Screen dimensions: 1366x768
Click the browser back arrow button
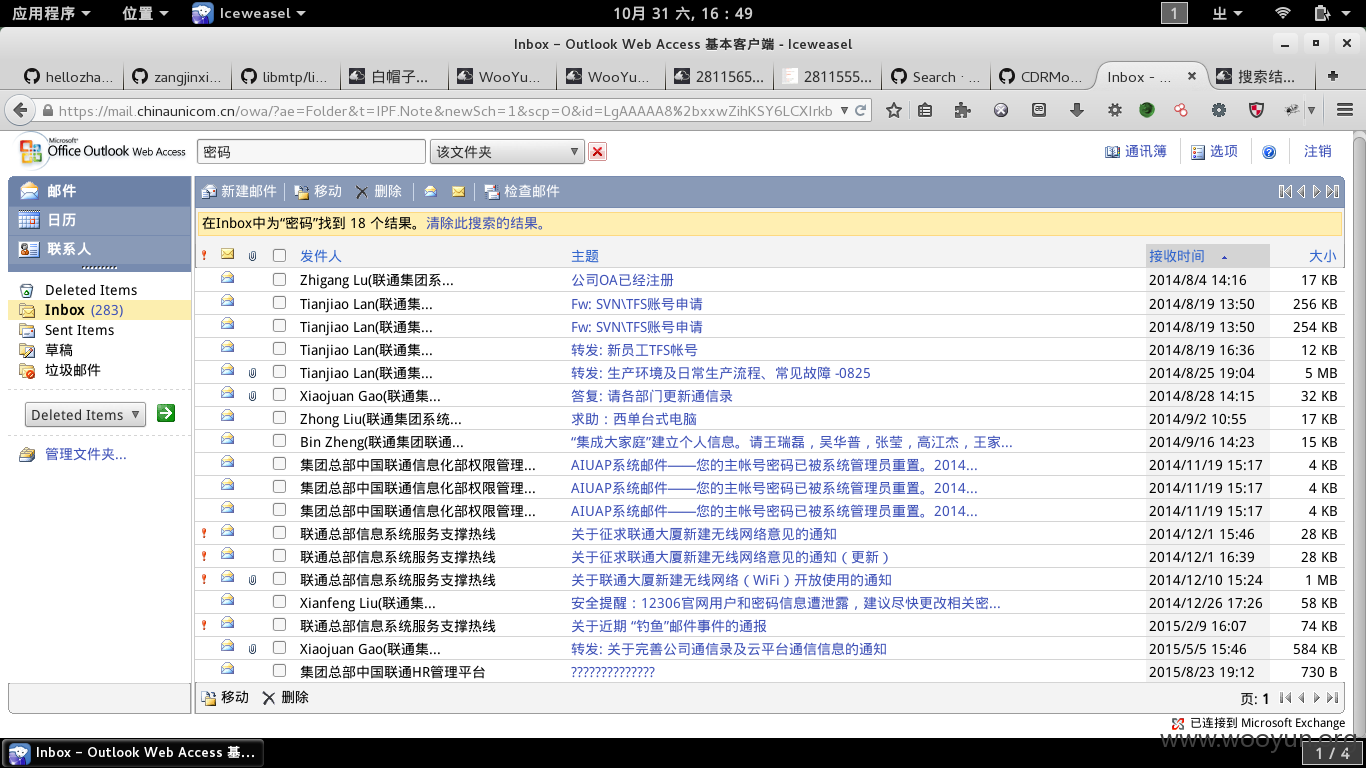(x=20, y=110)
